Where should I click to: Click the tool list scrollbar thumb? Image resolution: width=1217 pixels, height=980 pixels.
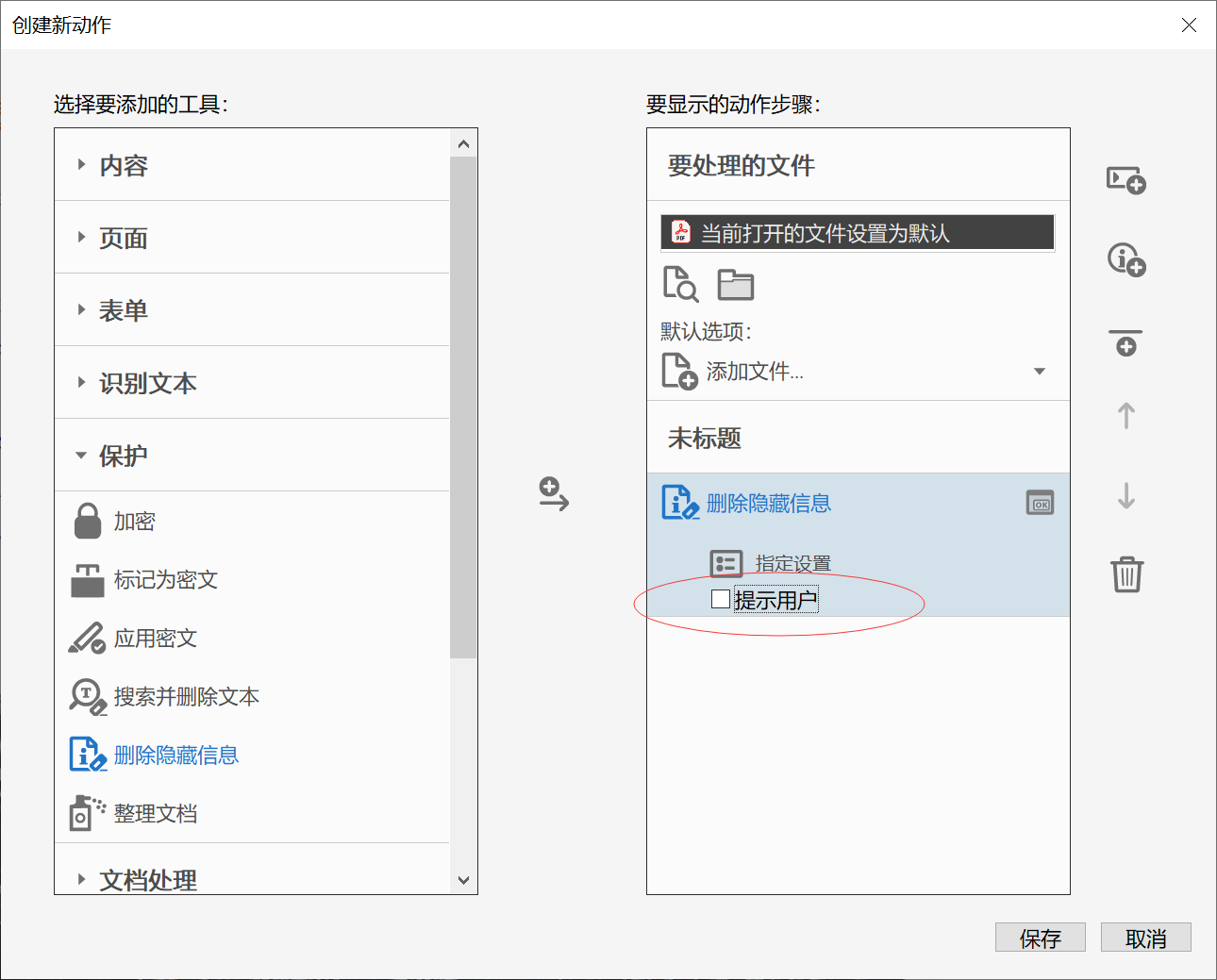click(x=463, y=407)
